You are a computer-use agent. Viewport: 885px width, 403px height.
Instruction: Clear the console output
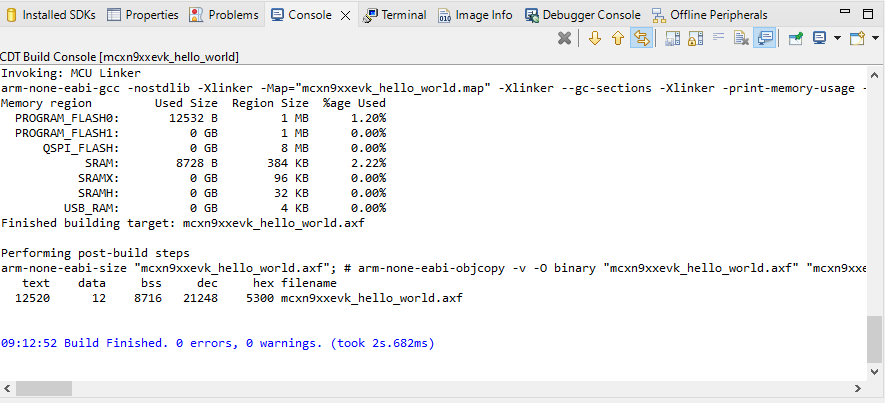pyautogui.click(x=741, y=38)
